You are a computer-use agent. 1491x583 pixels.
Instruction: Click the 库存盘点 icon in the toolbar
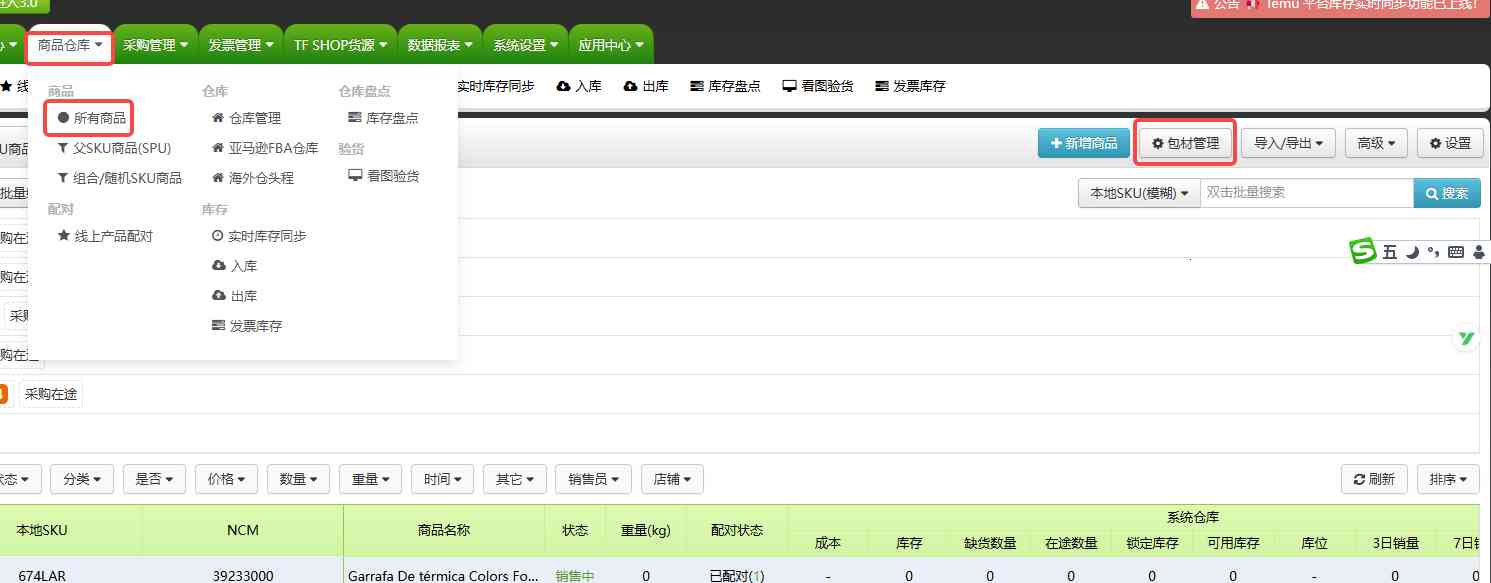697,87
